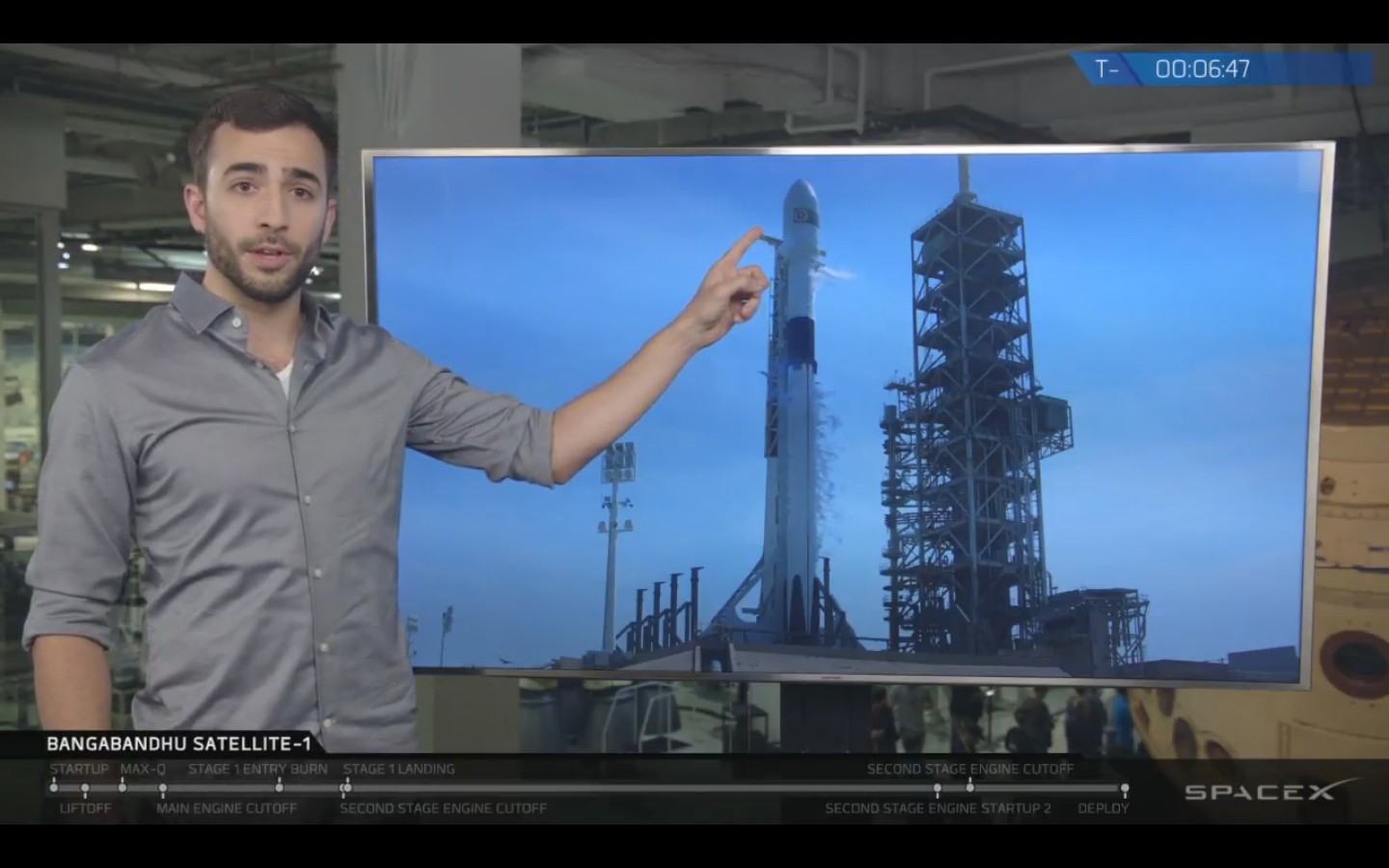The height and width of the screenshot is (868, 1389).
Task: Click the DEPLOY text label
Action: coord(1103,808)
